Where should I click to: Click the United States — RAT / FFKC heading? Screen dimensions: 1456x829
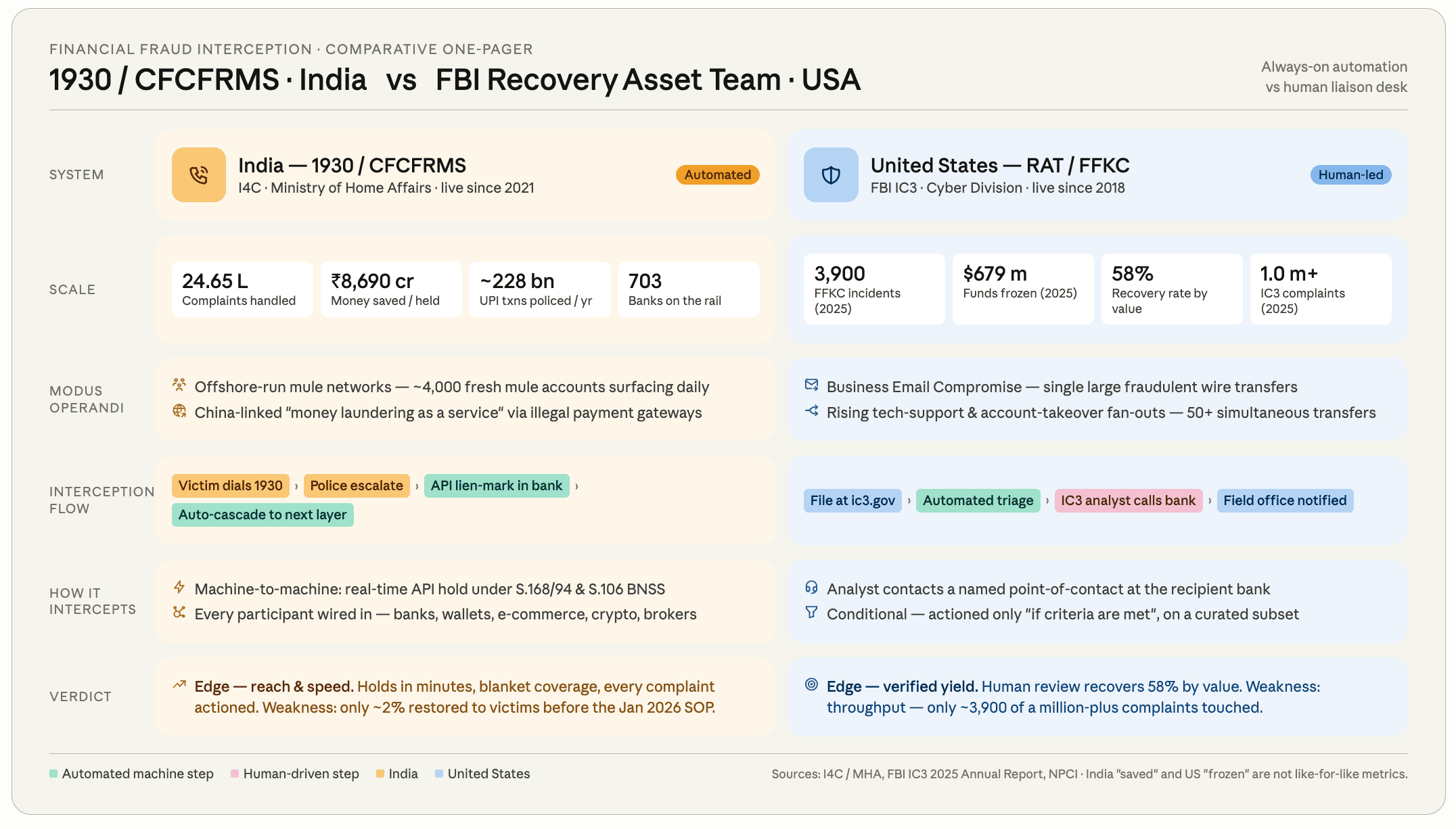(x=1000, y=165)
